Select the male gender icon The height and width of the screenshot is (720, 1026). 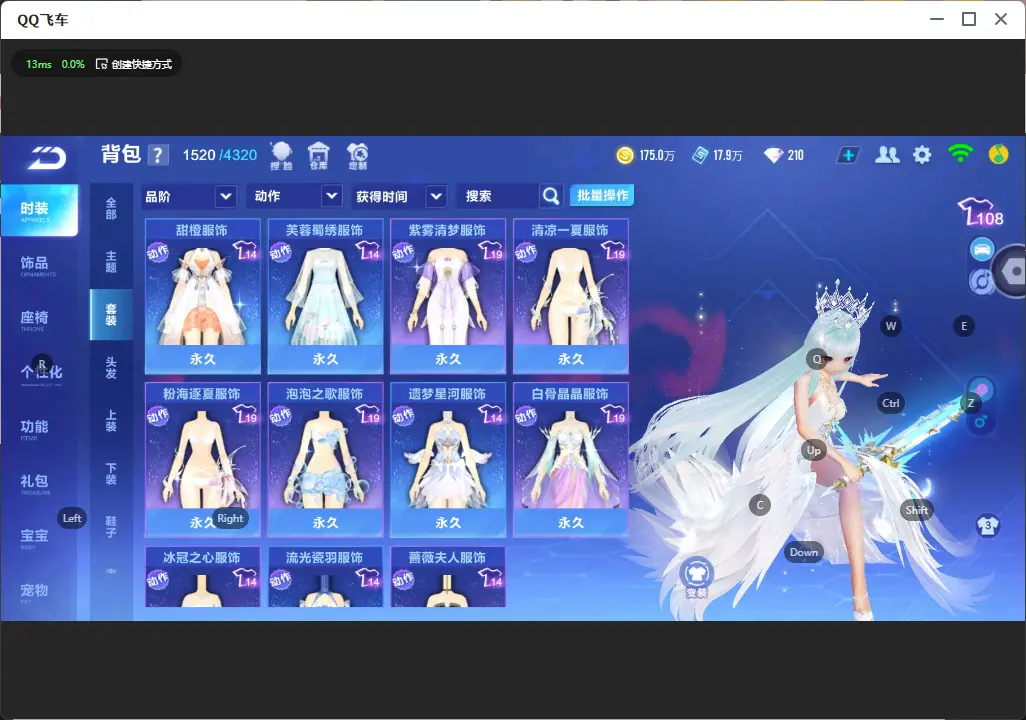(981, 422)
